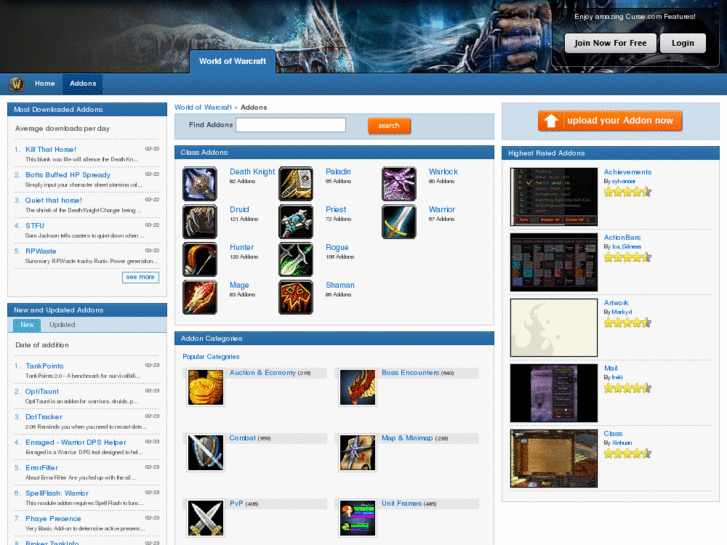Open the Warrior sword icon
The height and width of the screenshot is (545, 727).
[x=399, y=222]
